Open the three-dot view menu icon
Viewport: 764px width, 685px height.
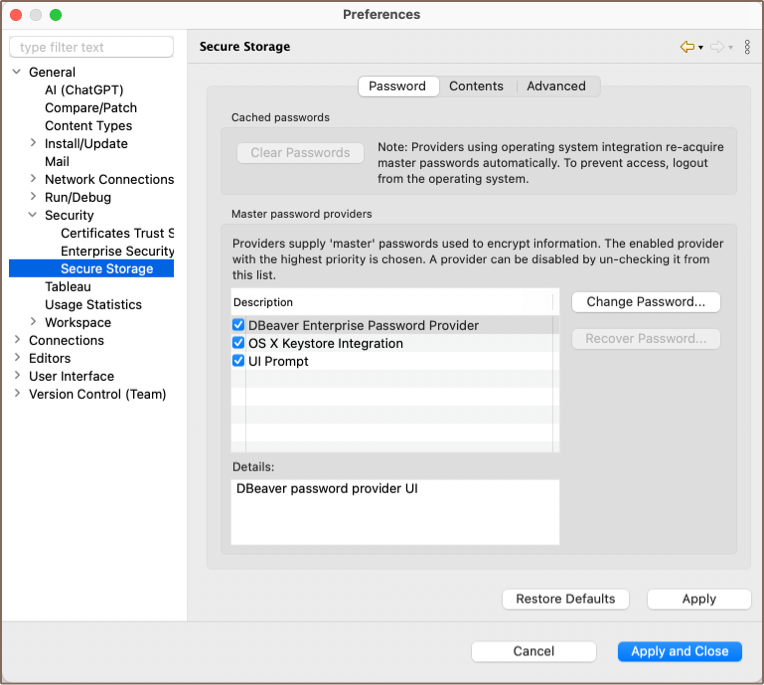click(747, 47)
